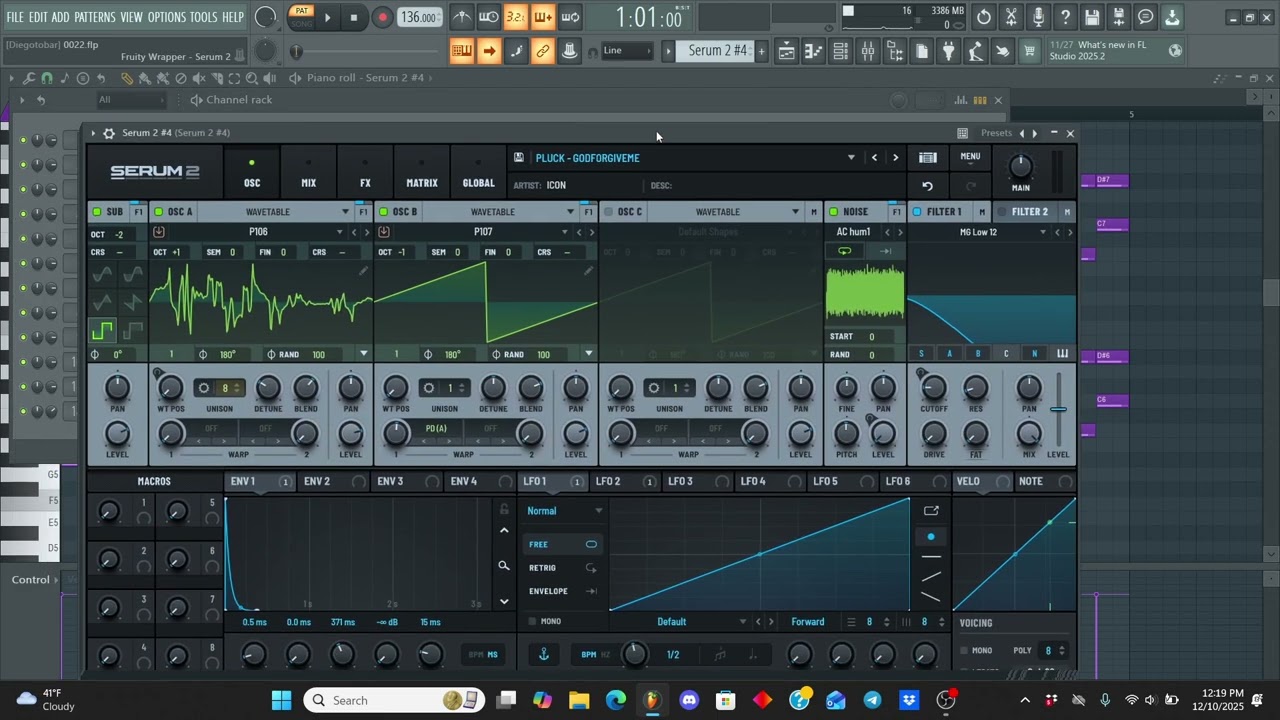Image resolution: width=1280 pixels, height=720 pixels.
Task: Click the OSC A F1 routing button
Action: (364, 212)
